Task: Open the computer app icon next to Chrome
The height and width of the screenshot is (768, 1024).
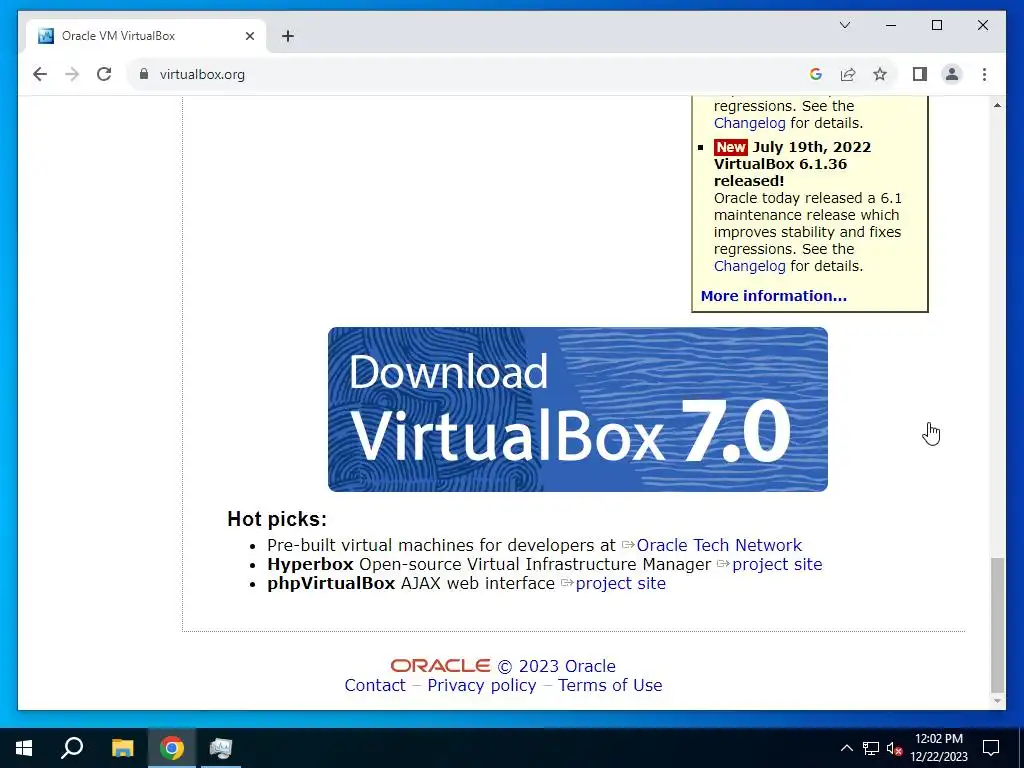Action: click(221, 748)
